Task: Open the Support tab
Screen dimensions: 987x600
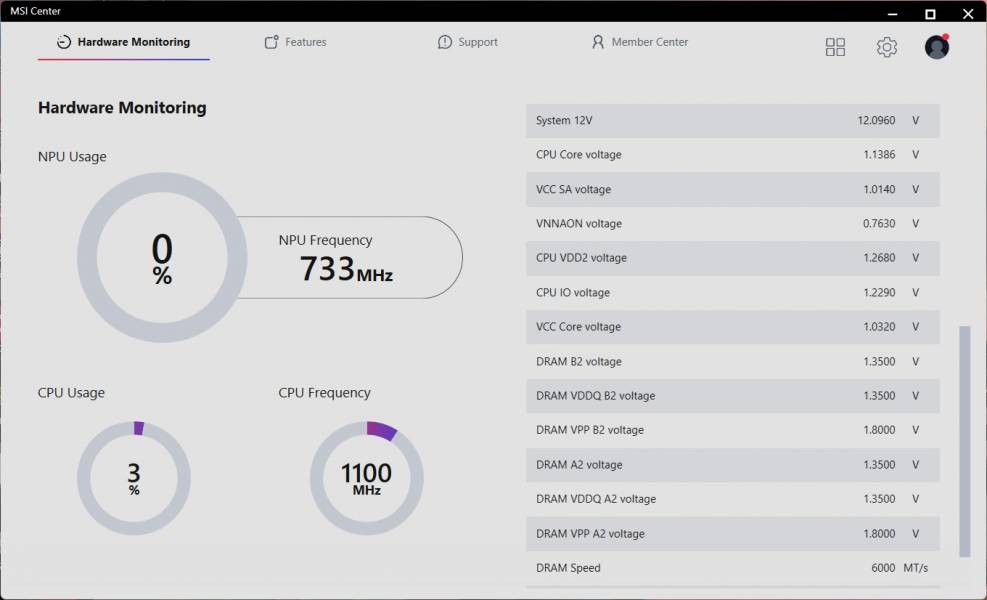Action: (467, 42)
